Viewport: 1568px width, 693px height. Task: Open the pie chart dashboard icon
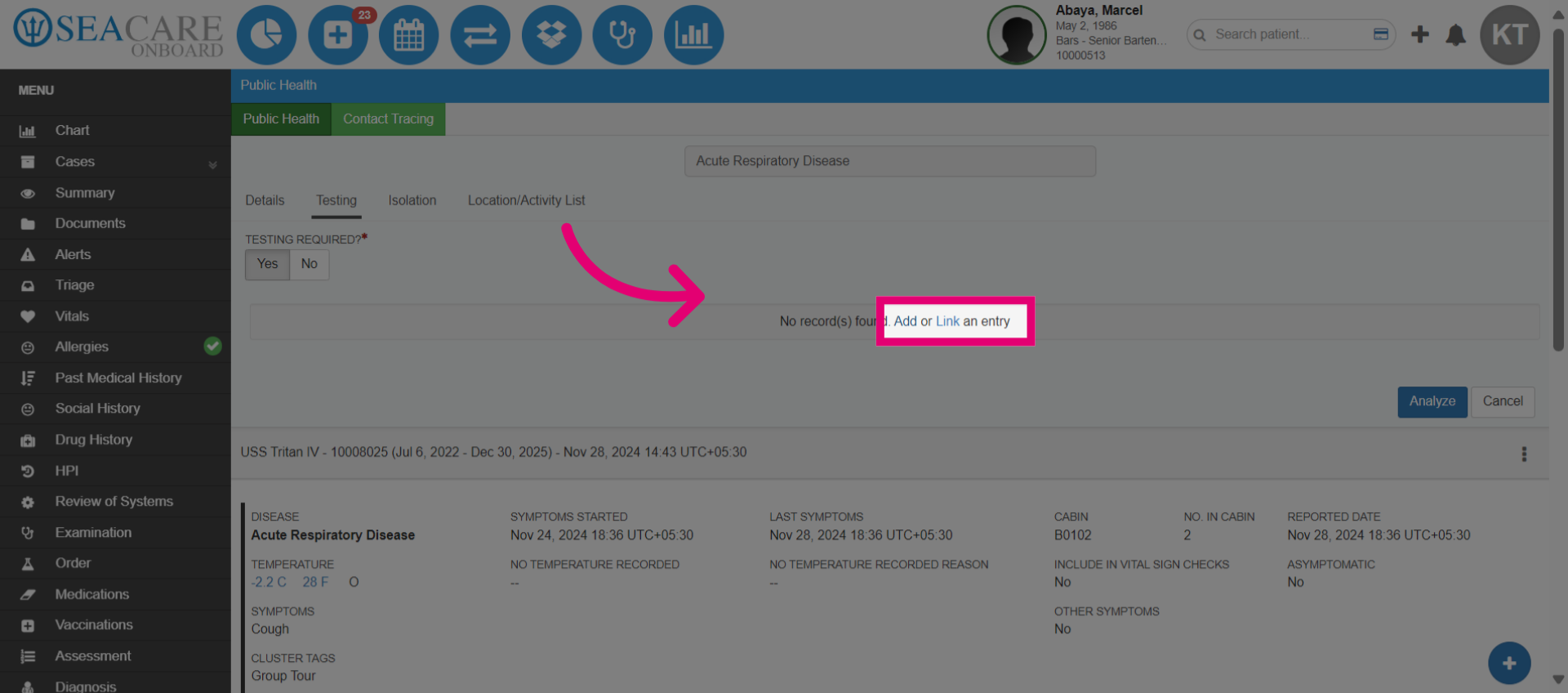point(266,35)
